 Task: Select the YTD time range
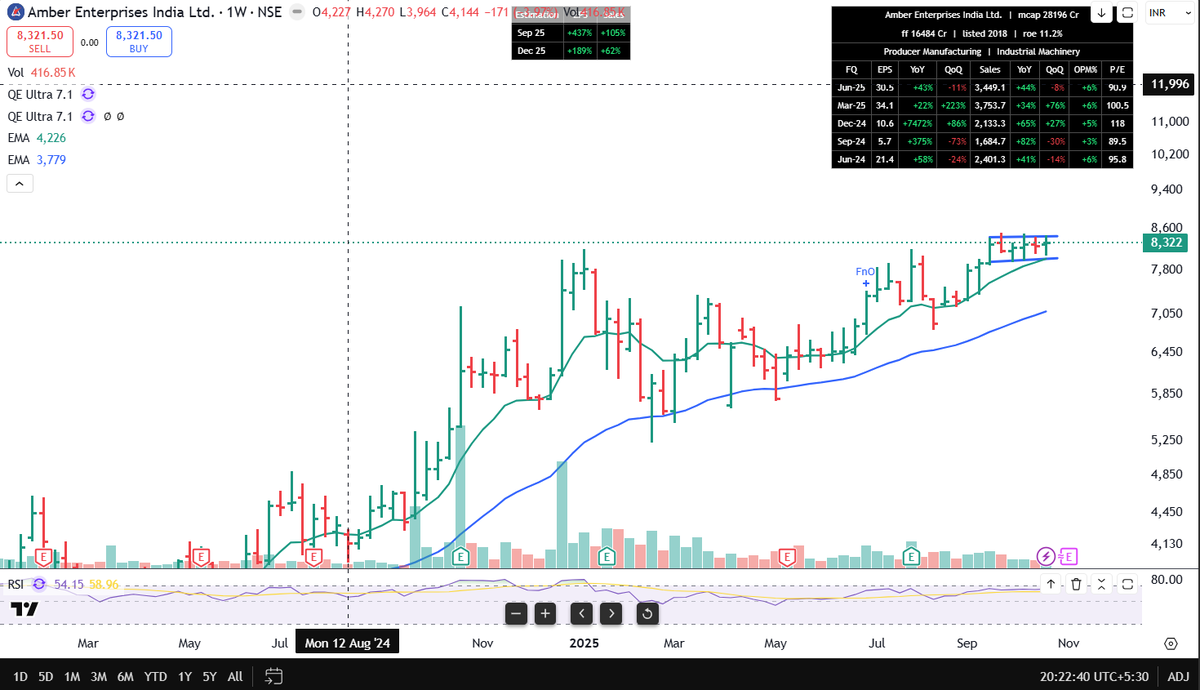point(155,677)
